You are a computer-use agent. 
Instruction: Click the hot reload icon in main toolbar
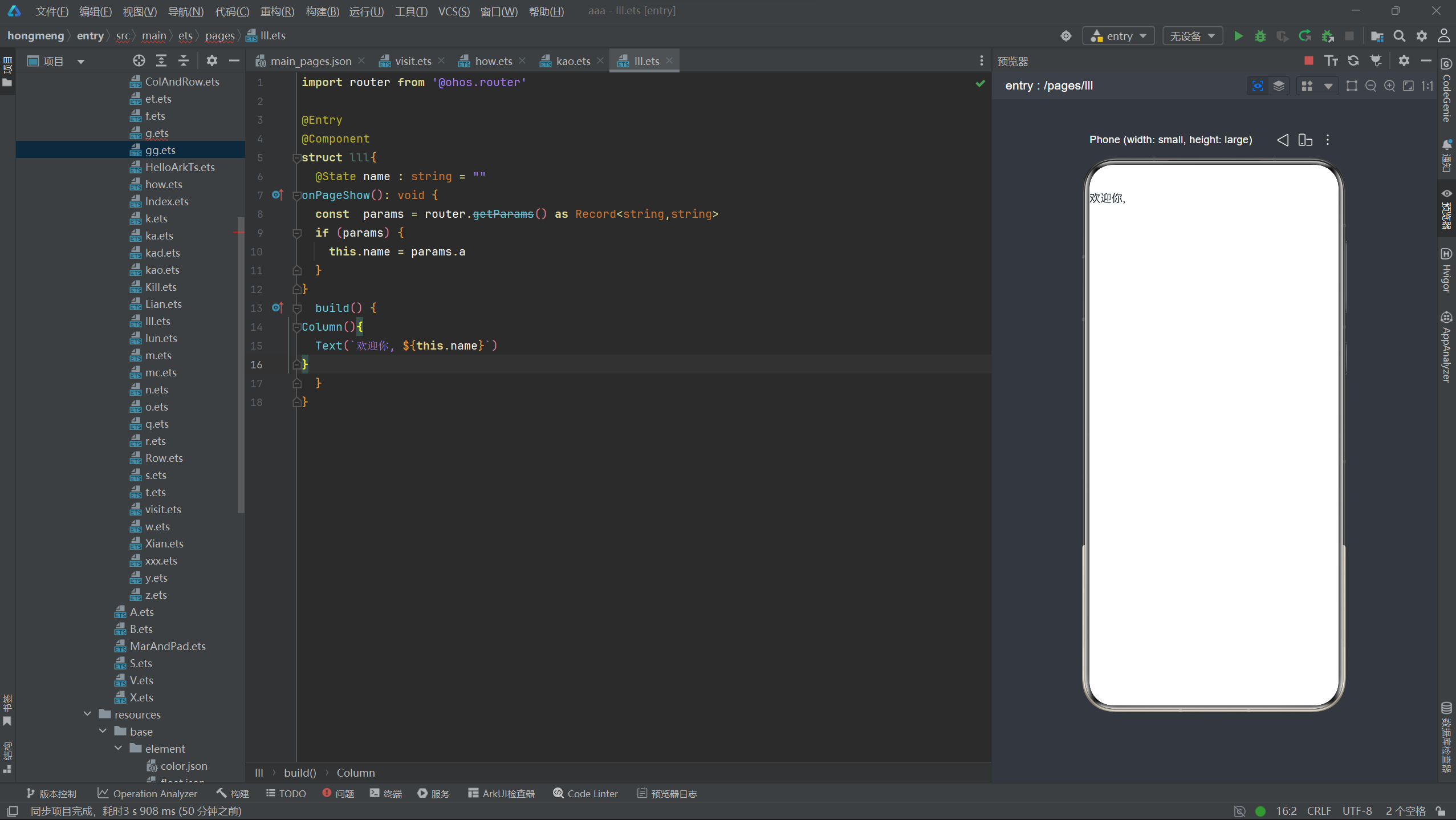click(x=1304, y=36)
